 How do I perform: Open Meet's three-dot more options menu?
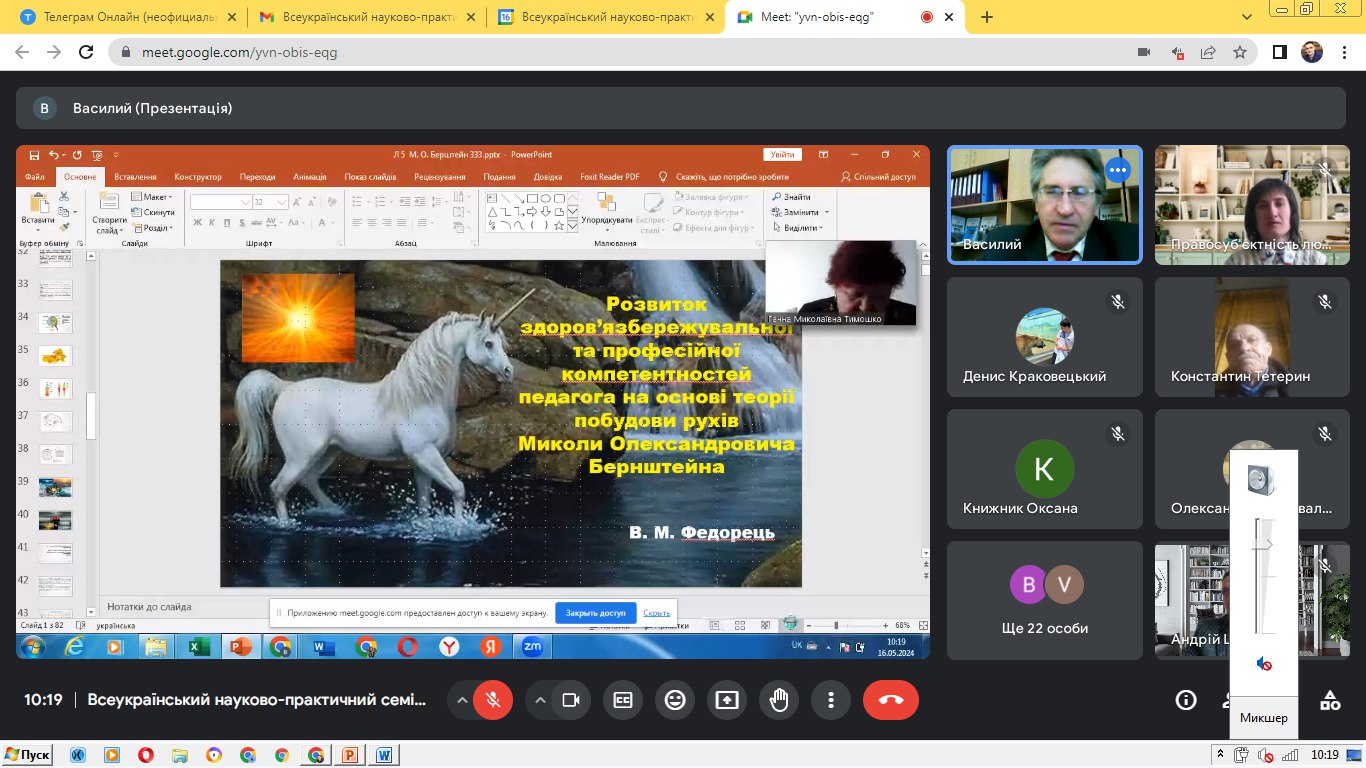click(x=830, y=700)
